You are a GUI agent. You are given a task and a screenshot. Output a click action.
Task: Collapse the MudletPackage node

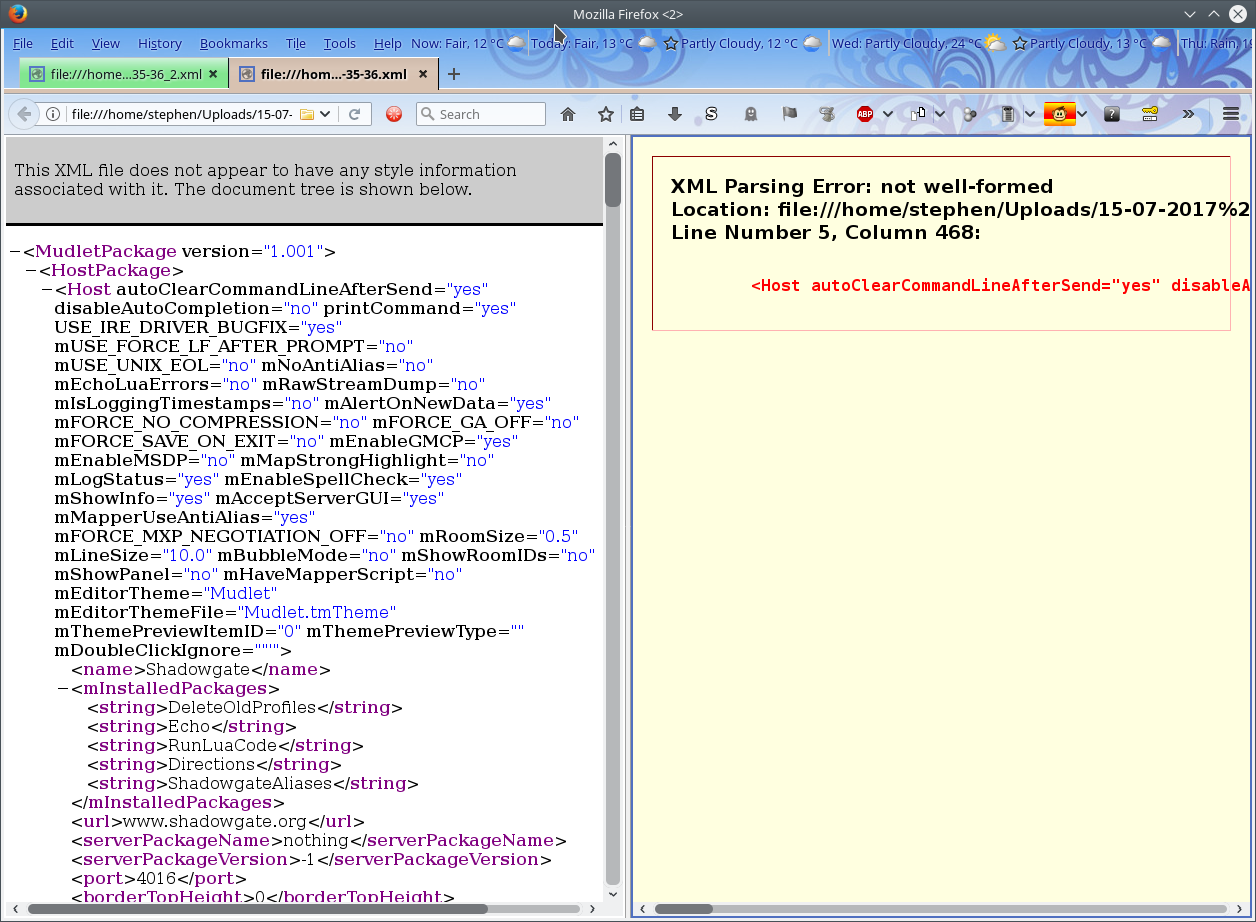click(x=15, y=252)
